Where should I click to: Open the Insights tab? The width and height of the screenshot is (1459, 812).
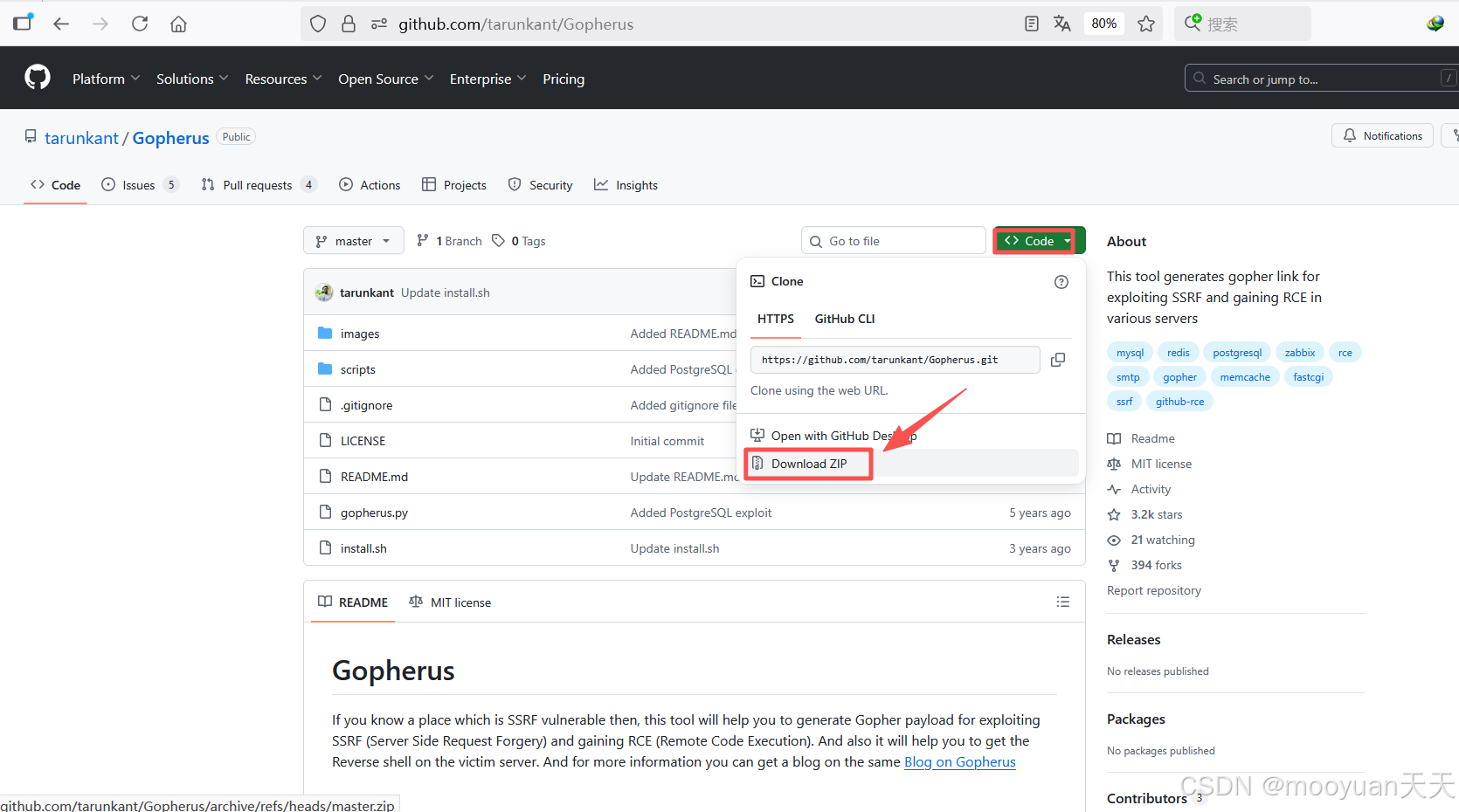point(626,185)
